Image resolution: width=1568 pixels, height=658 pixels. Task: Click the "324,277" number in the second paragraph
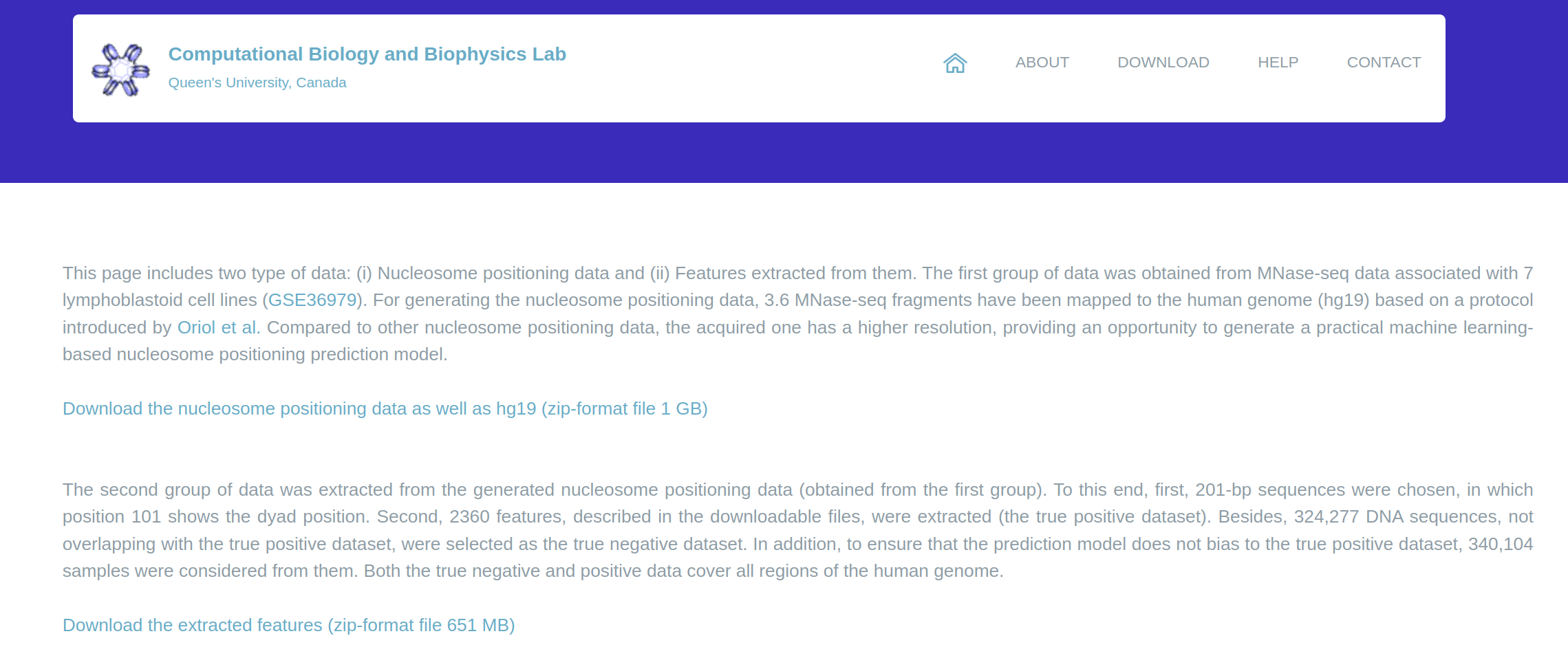point(1327,517)
